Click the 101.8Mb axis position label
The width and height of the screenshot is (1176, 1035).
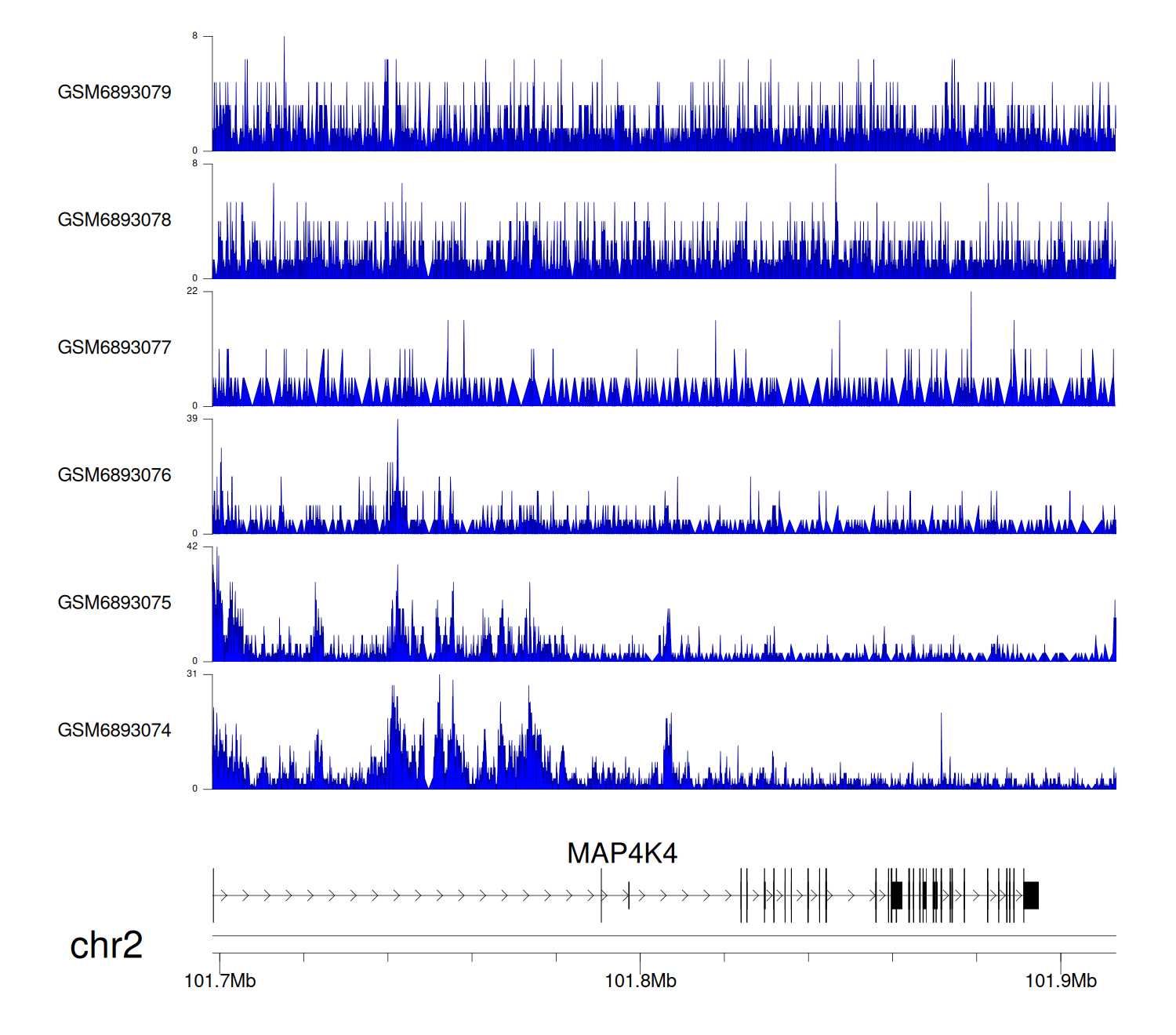640,981
